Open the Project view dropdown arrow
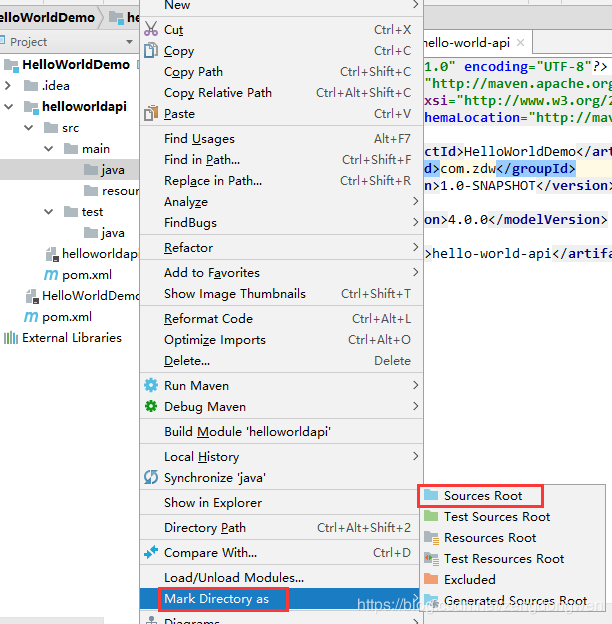The image size is (612, 624). (x=129, y=42)
